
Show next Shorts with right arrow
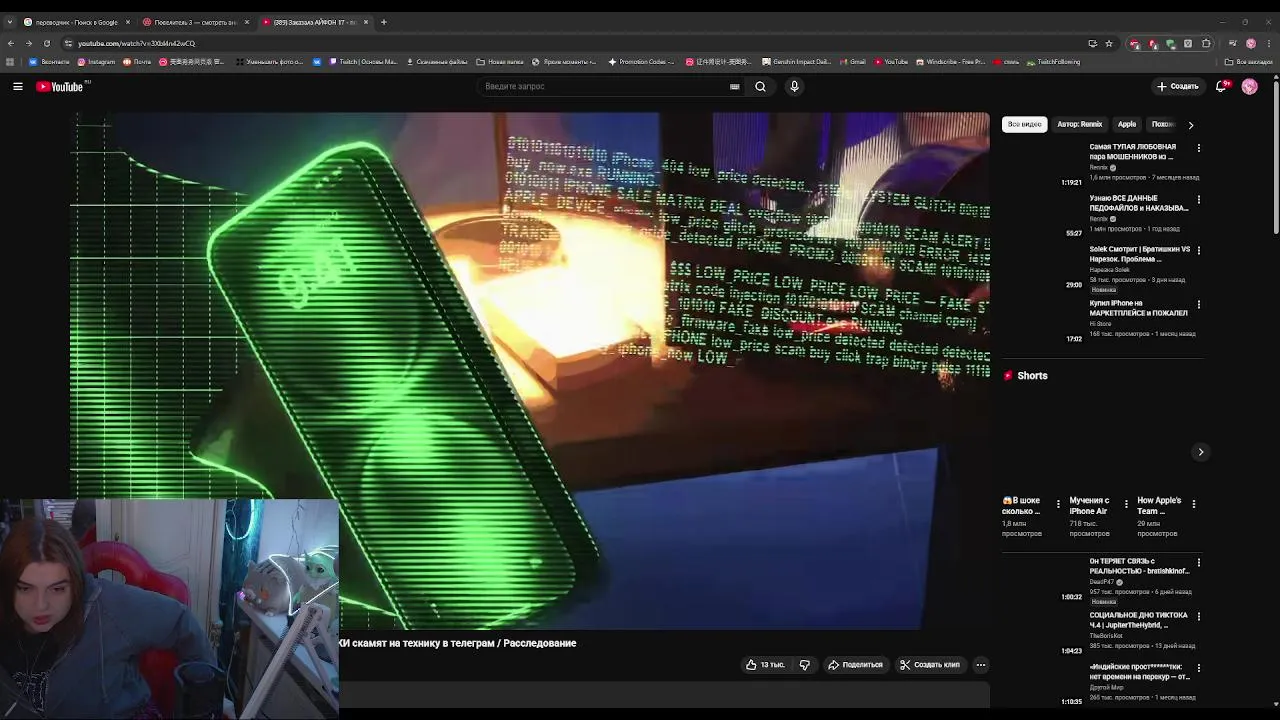click(1201, 452)
